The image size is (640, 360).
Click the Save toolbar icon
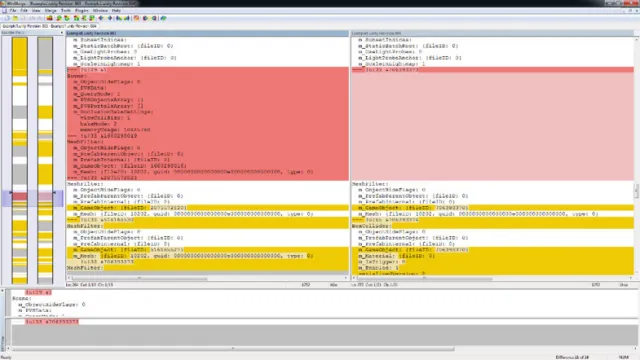pyautogui.click(x=22, y=18)
